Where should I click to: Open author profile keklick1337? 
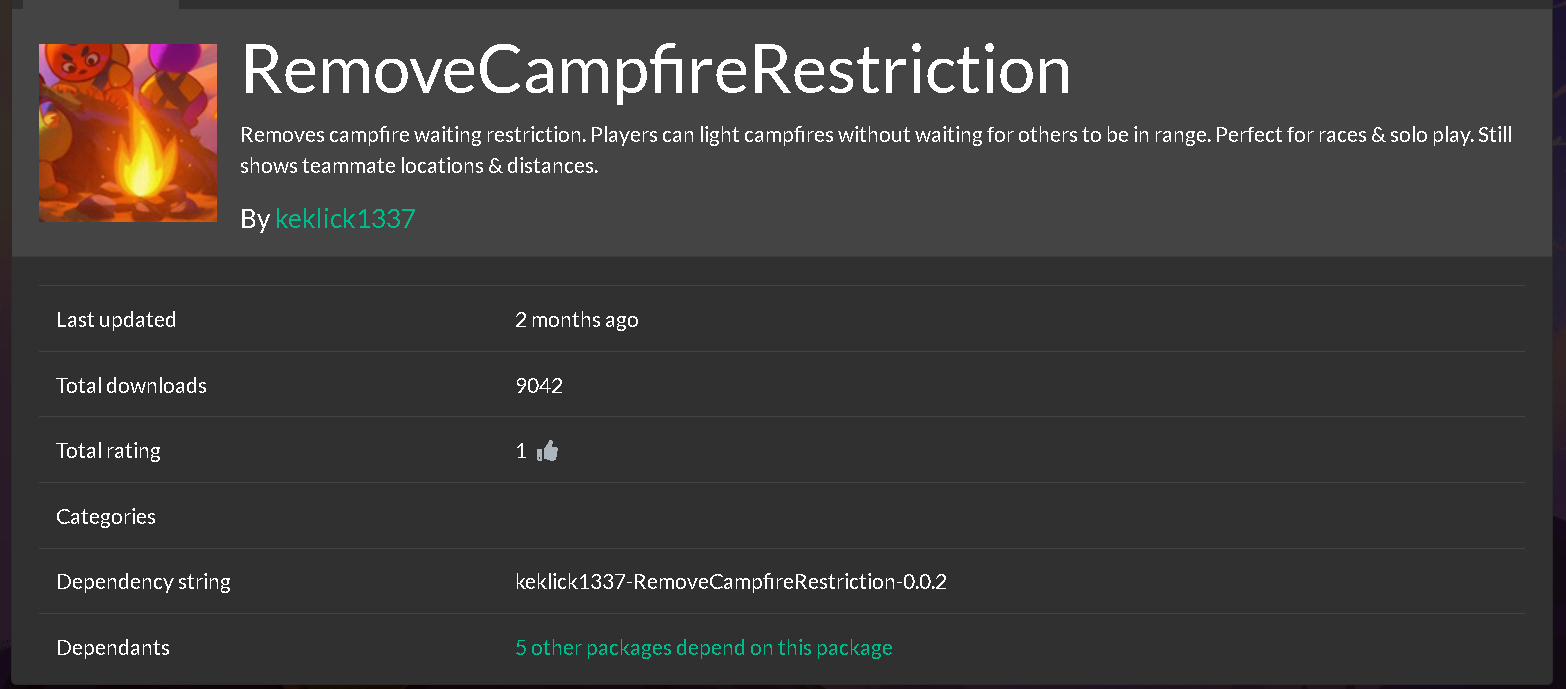[345, 219]
